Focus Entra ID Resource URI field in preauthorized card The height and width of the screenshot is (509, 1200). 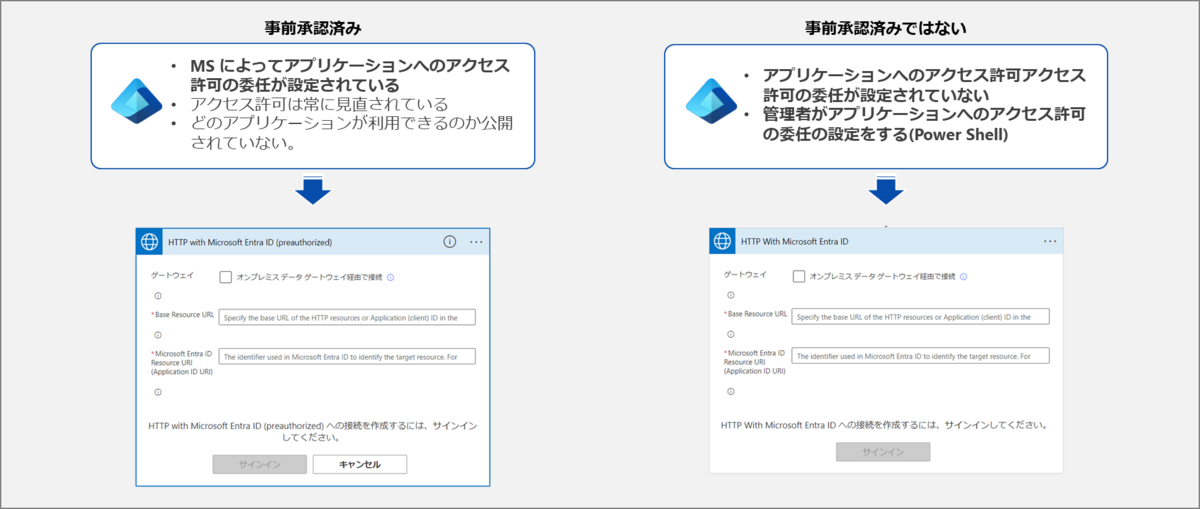point(347,356)
